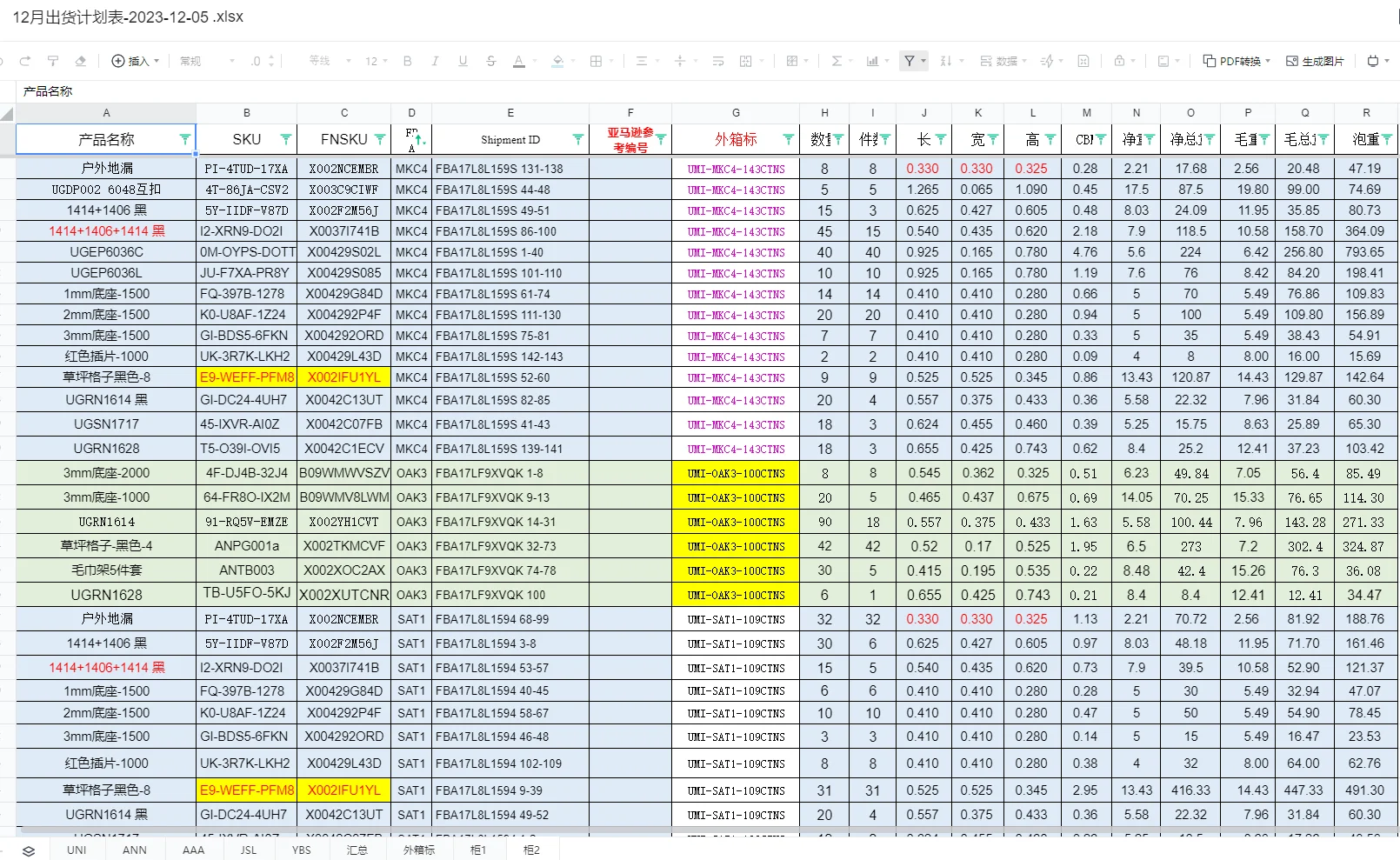Click the fill color bucket swatch
Screen dimensions: 1400x860
557,61
